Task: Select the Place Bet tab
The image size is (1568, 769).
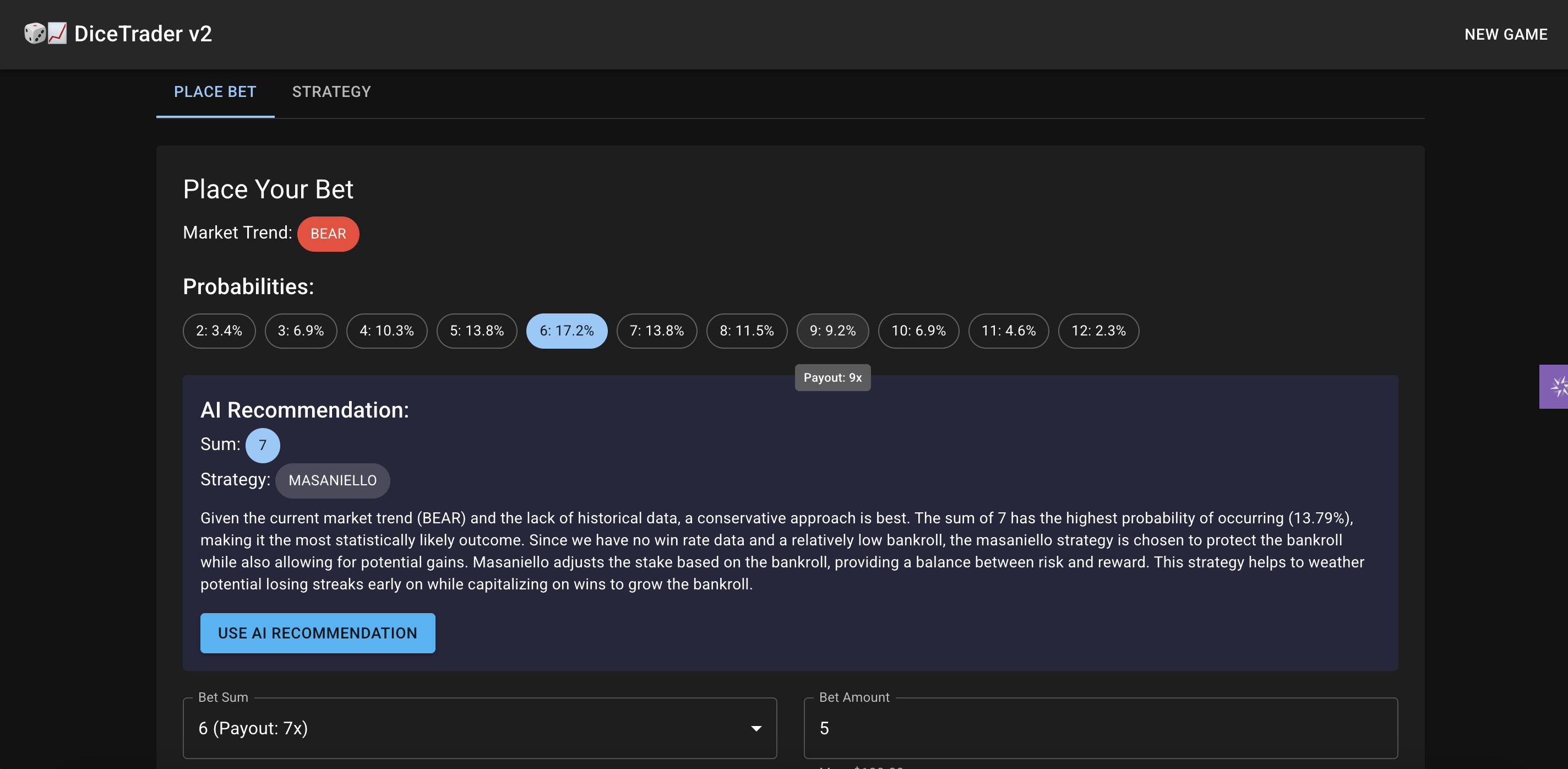Action: [x=215, y=92]
